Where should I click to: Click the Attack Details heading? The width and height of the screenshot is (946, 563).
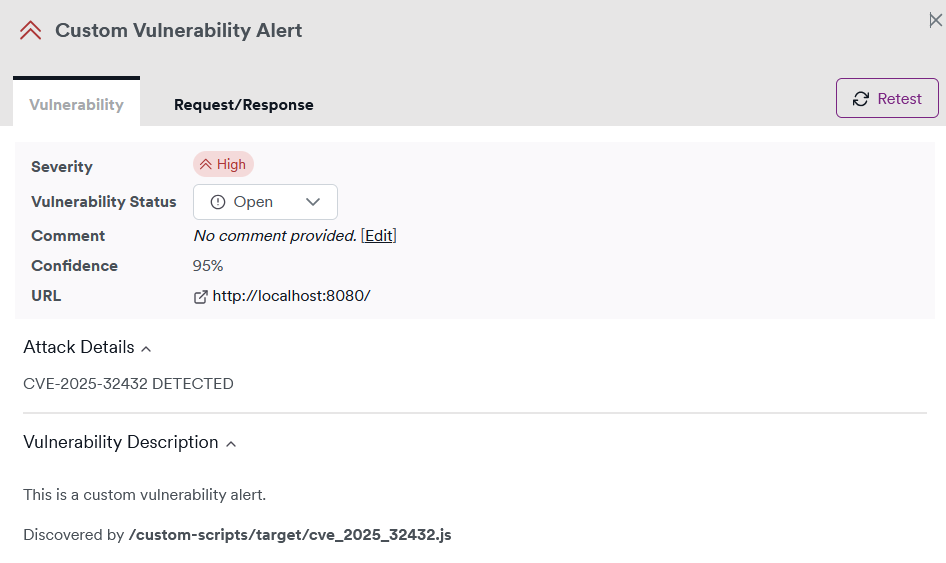(x=79, y=347)
